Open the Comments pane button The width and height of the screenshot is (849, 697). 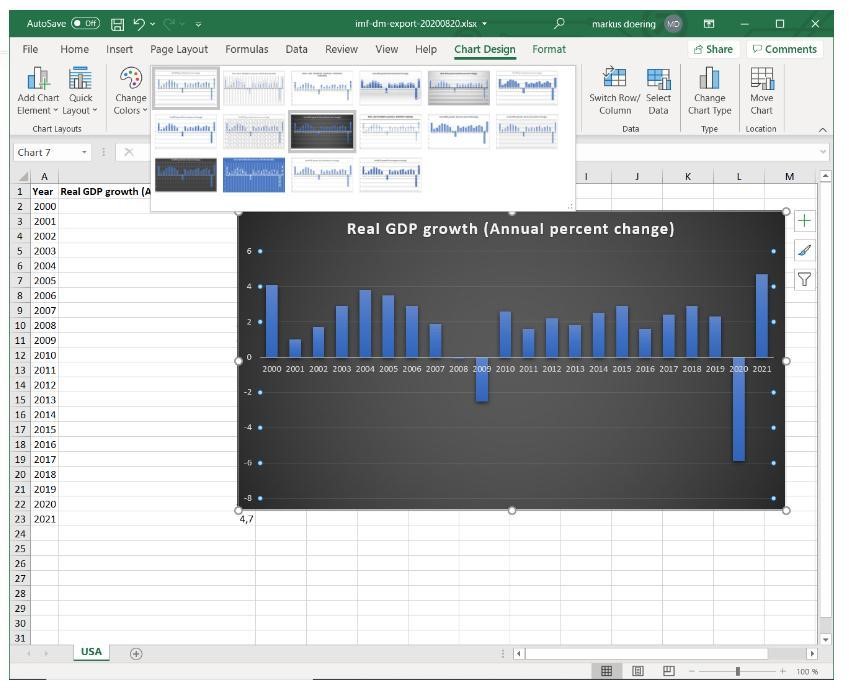[x=784, y=49]
